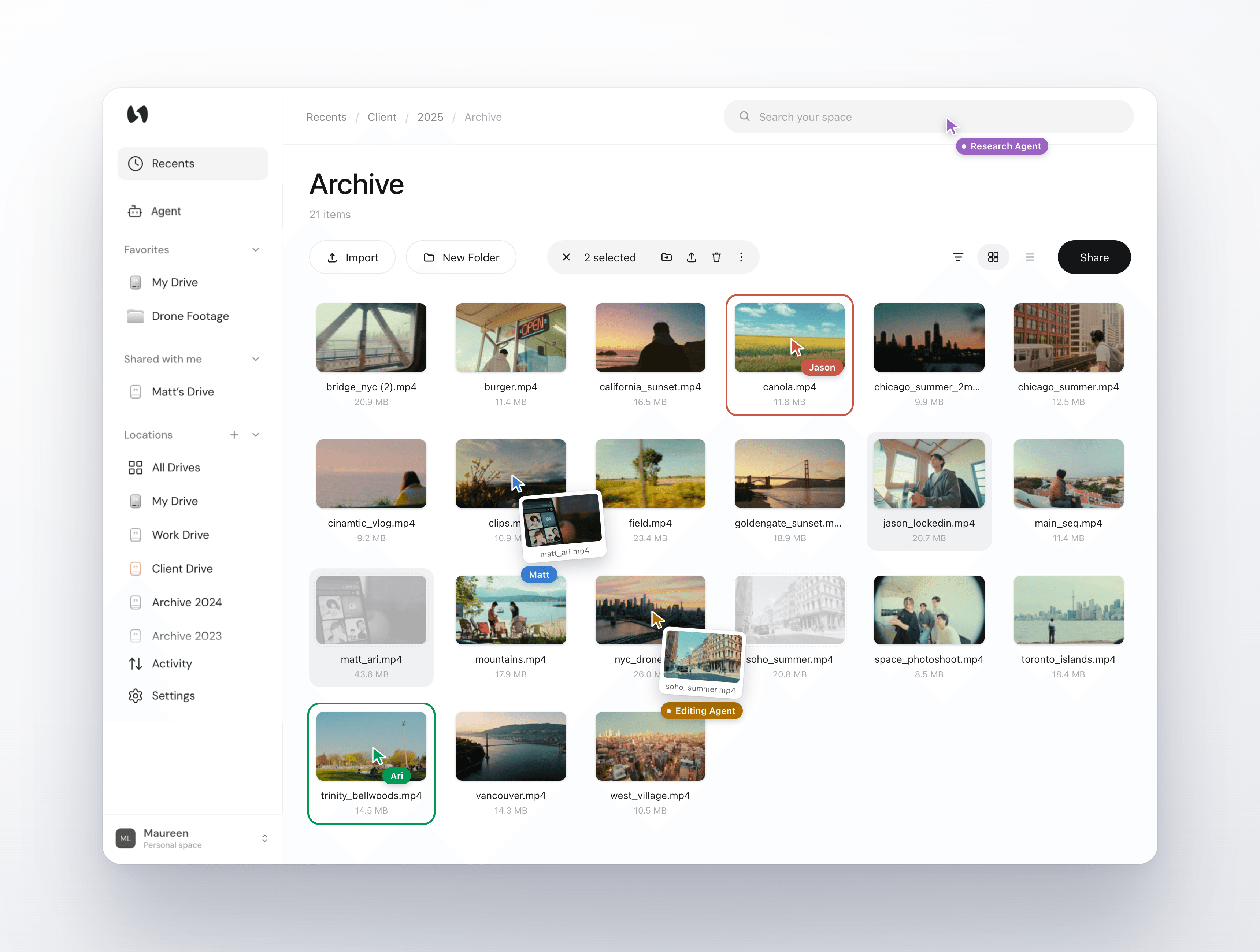The image size is (1260, 952).
Task: Switch to list view
Action: coord(1030,257)
